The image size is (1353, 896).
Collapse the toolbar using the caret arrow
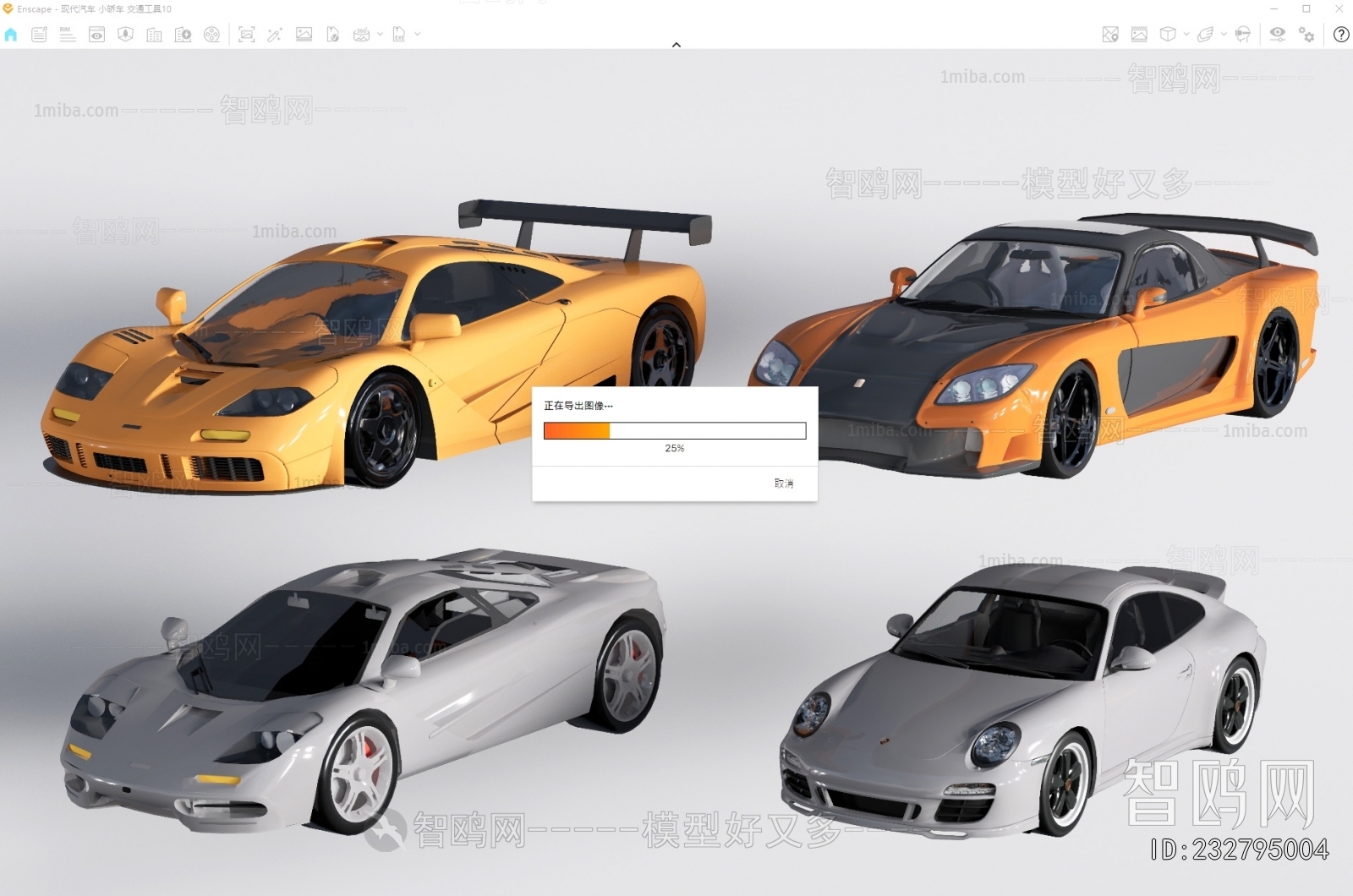tap(676, 44)
